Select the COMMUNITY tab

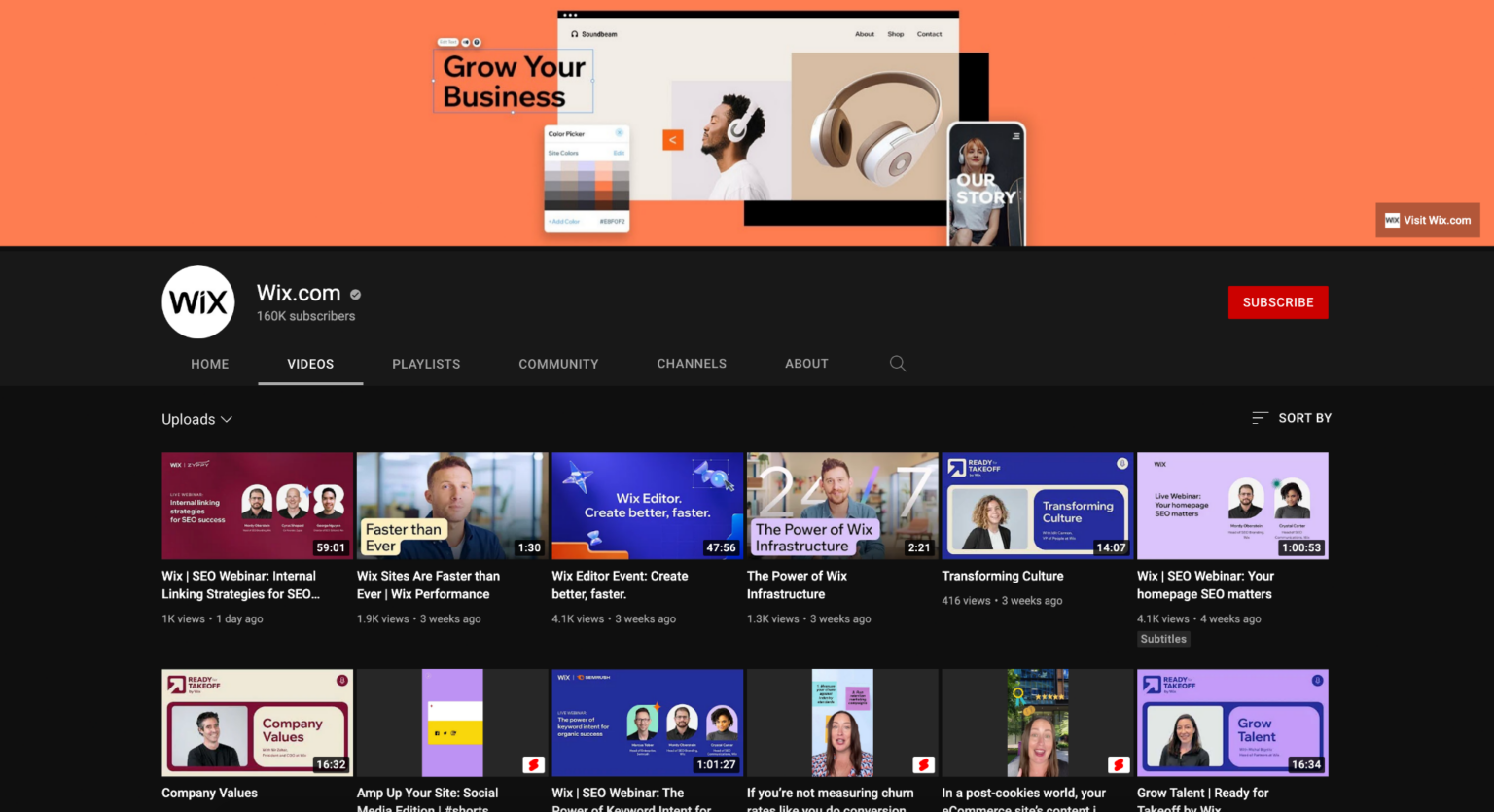[558, 363]
